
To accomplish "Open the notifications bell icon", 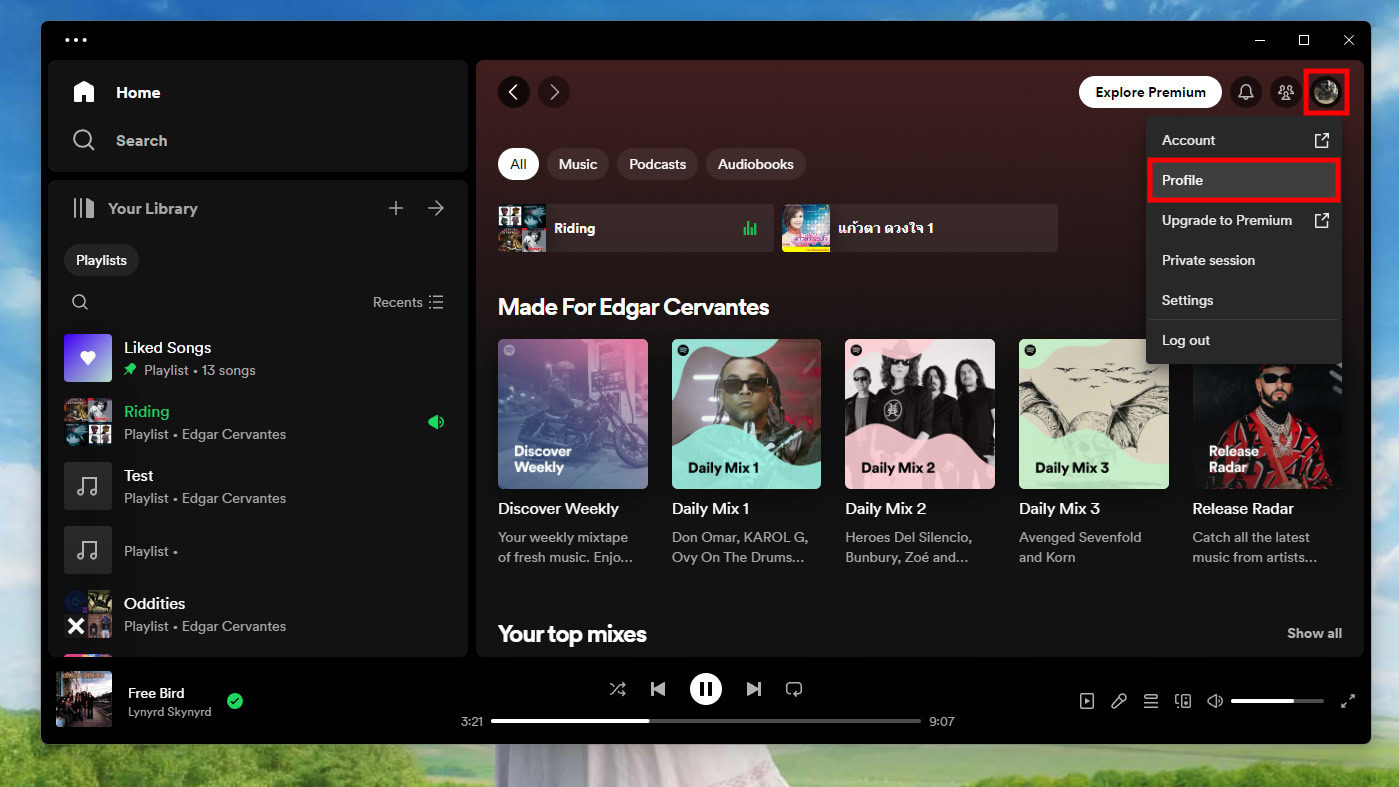I will pos(1246,92).
